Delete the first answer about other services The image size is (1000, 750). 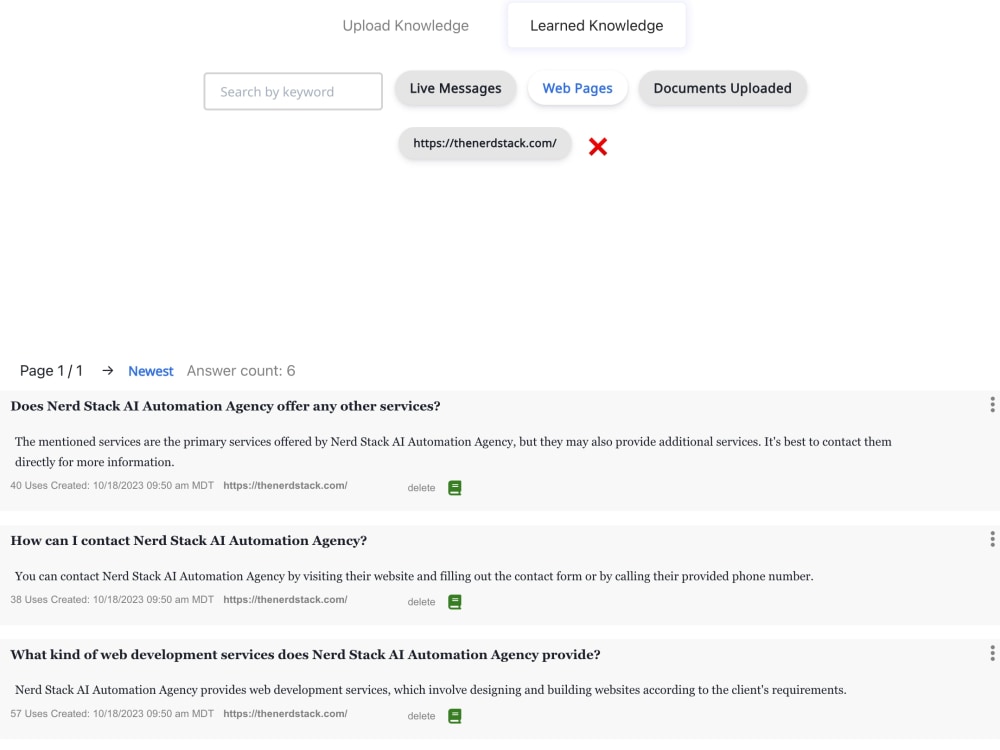[x=421, y=487]
